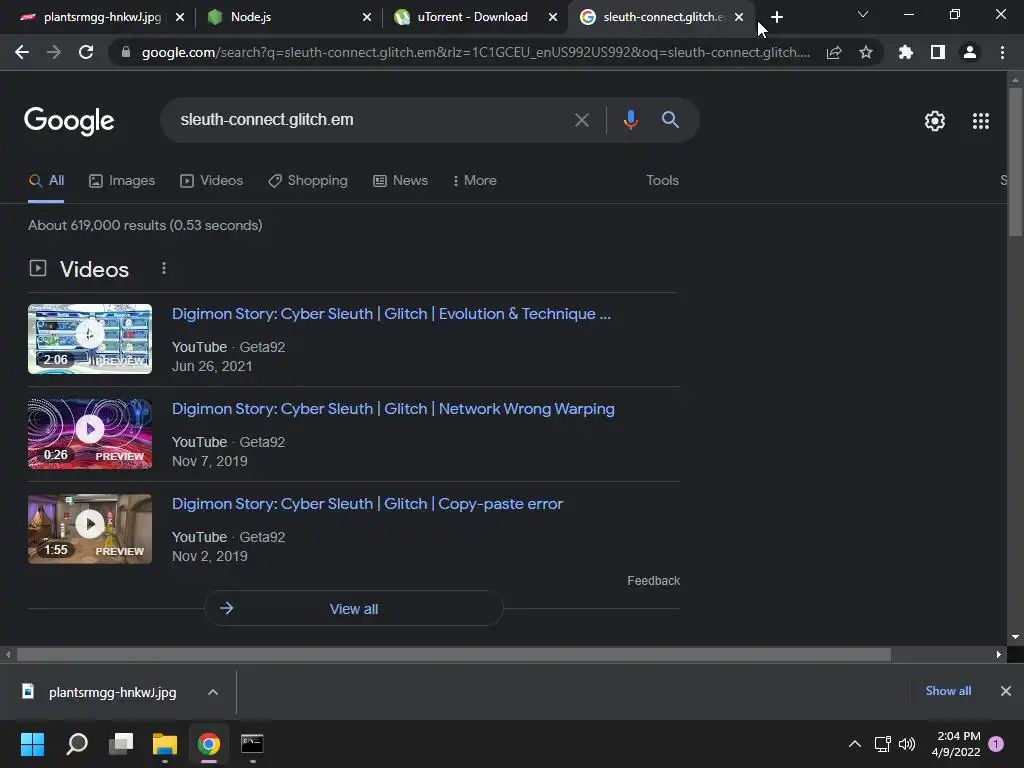Viewport: 1024px width, 768px height.
Task: Expand options for plantsrmgg-hnkwJ.jpg download
Action: [x=213, y=692]
